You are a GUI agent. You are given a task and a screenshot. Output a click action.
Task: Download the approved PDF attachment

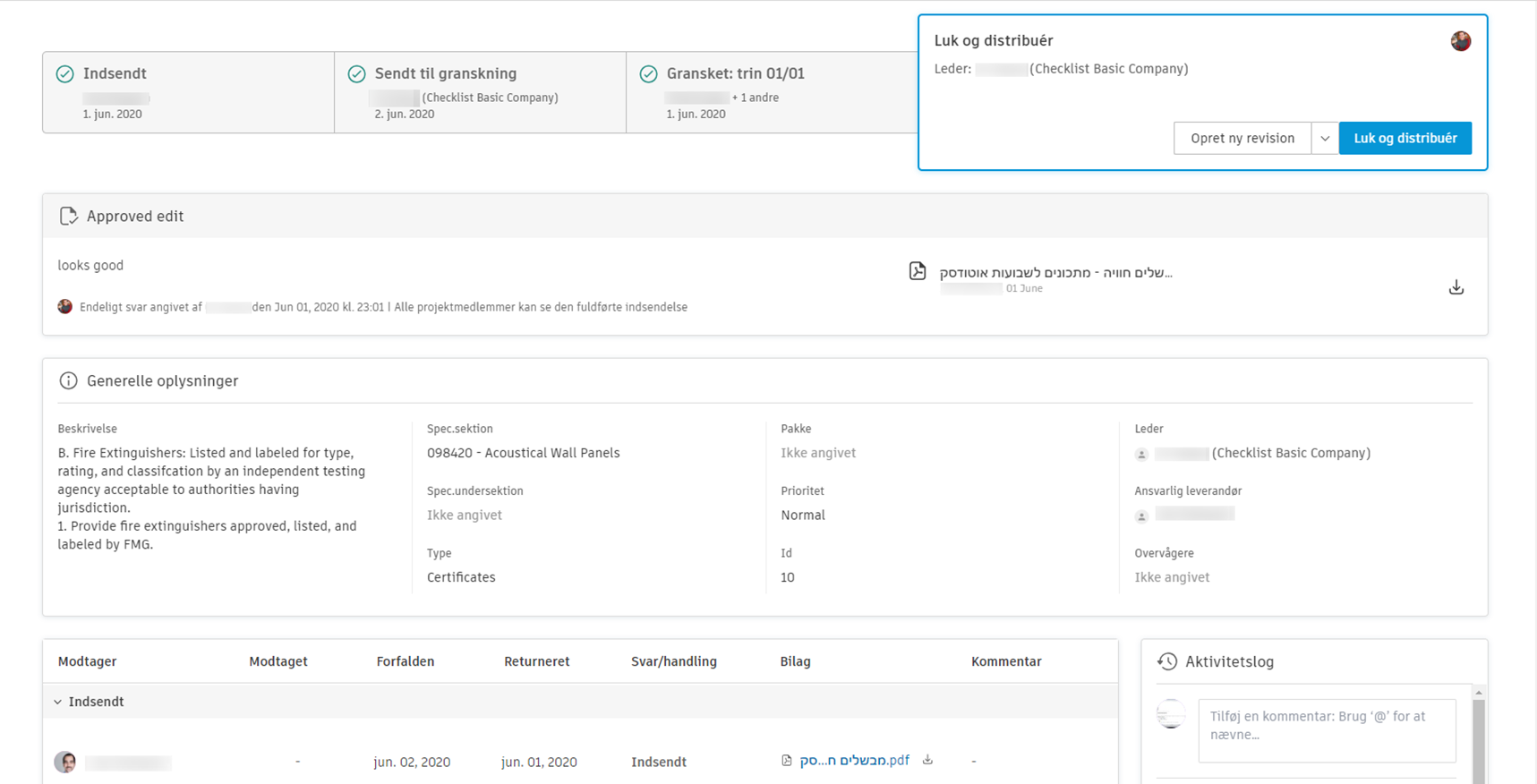1456,287
